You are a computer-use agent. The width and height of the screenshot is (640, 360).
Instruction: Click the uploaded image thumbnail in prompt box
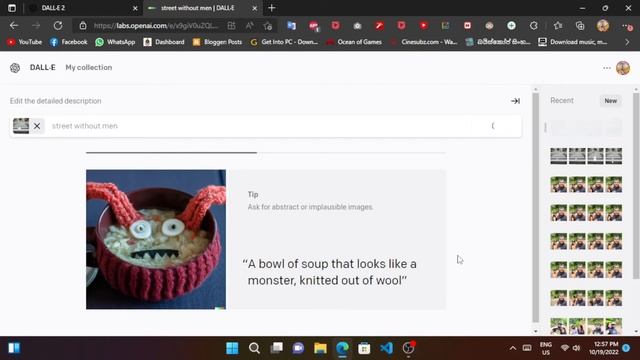[x=21, y=126]
